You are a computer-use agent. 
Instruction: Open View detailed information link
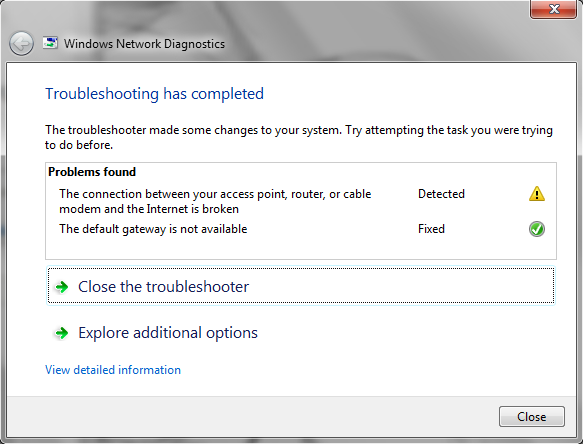point(113,370)
